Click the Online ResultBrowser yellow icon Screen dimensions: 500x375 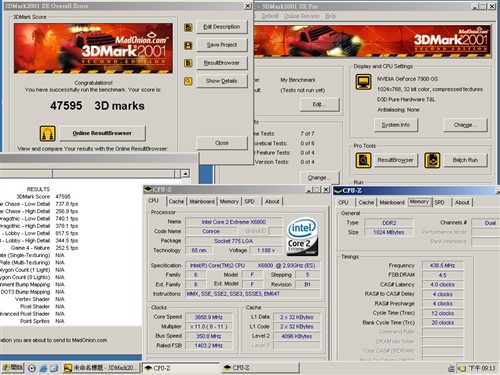pyautogui.click(x=48, y=133)
